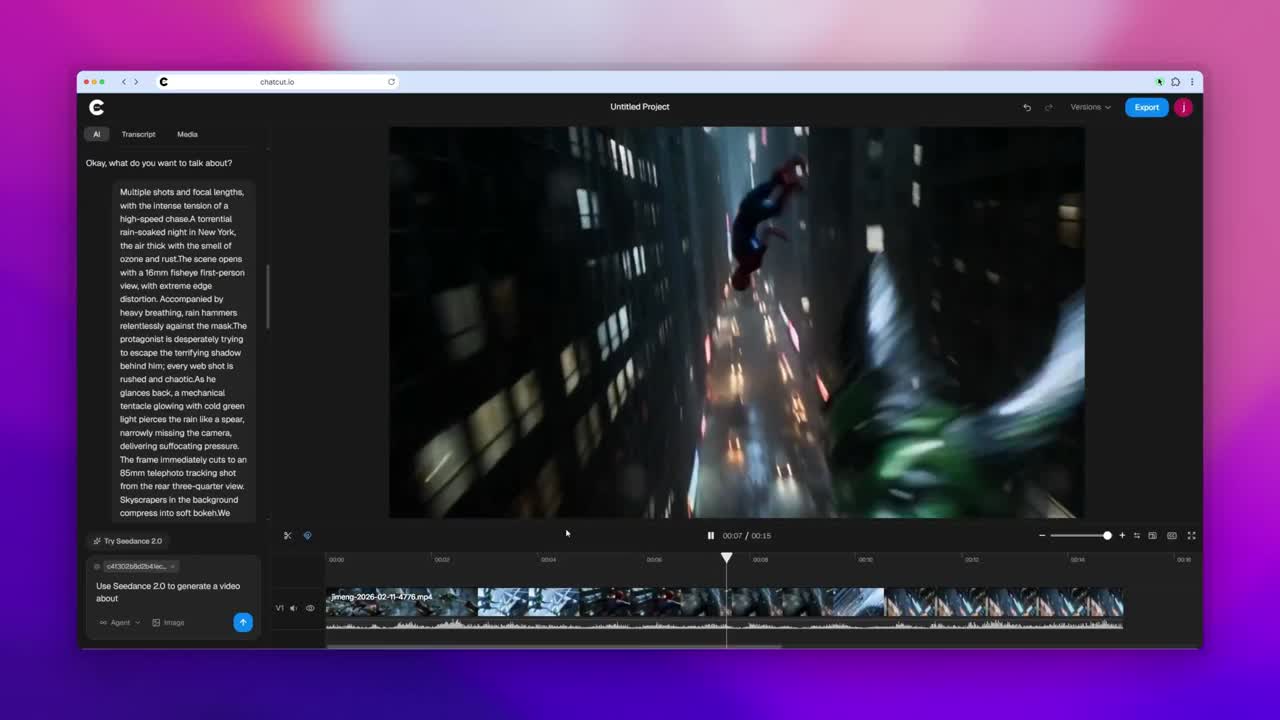The width and height of the screenshot is (1280, 720).
Task: Click the Try Seedance 2.0 suggestion
Action: [x=128, y=541]
